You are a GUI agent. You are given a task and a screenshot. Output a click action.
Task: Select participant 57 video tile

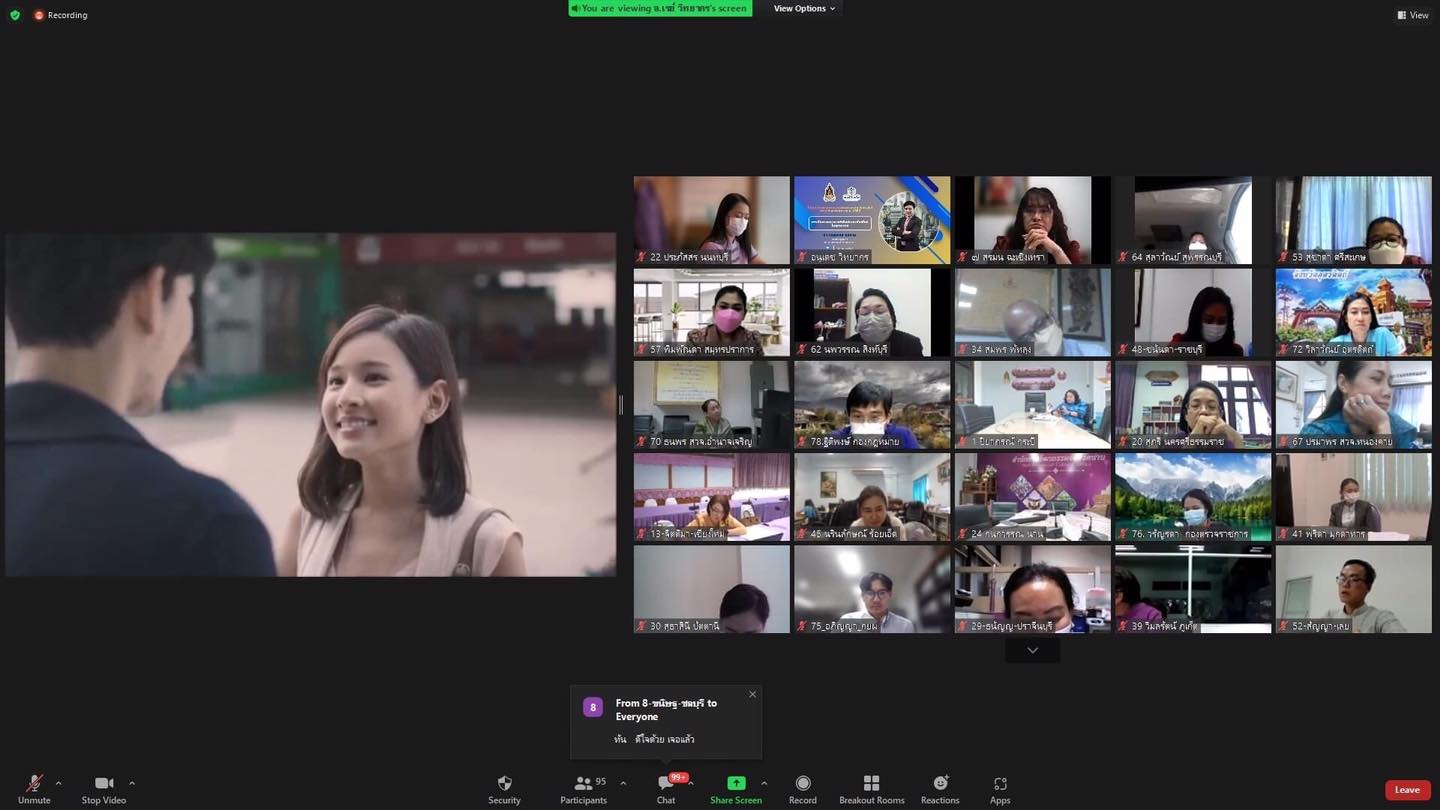712,312
